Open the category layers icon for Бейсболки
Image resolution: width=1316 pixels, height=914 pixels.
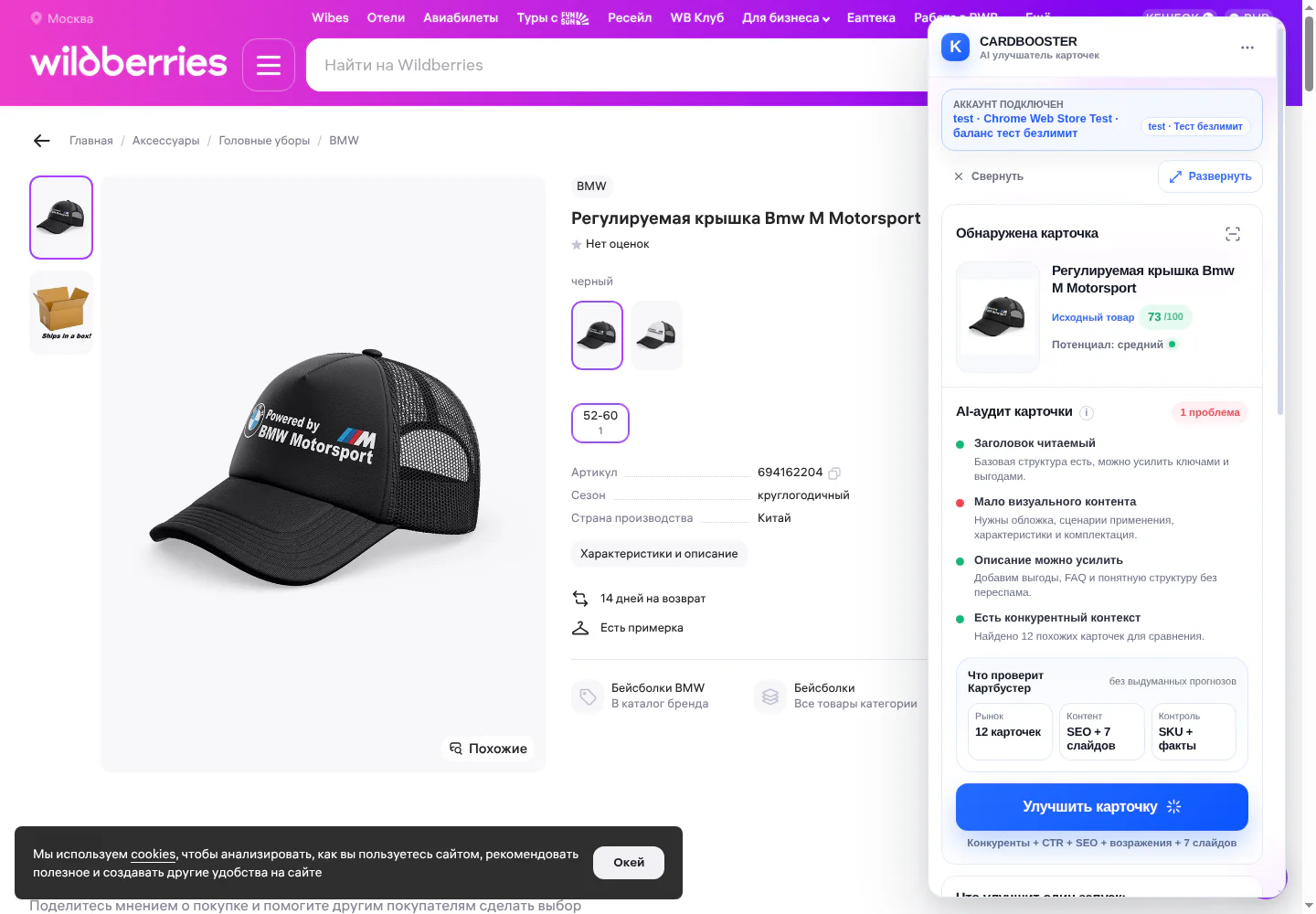coord(770,696)
